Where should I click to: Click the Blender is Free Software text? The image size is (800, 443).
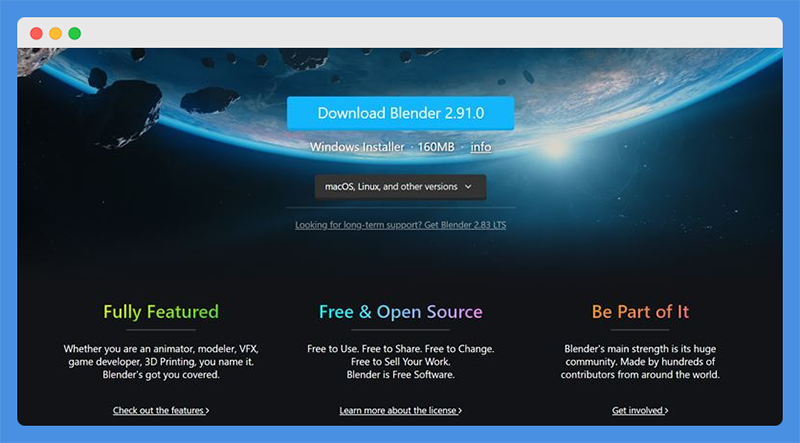point(401,375)
